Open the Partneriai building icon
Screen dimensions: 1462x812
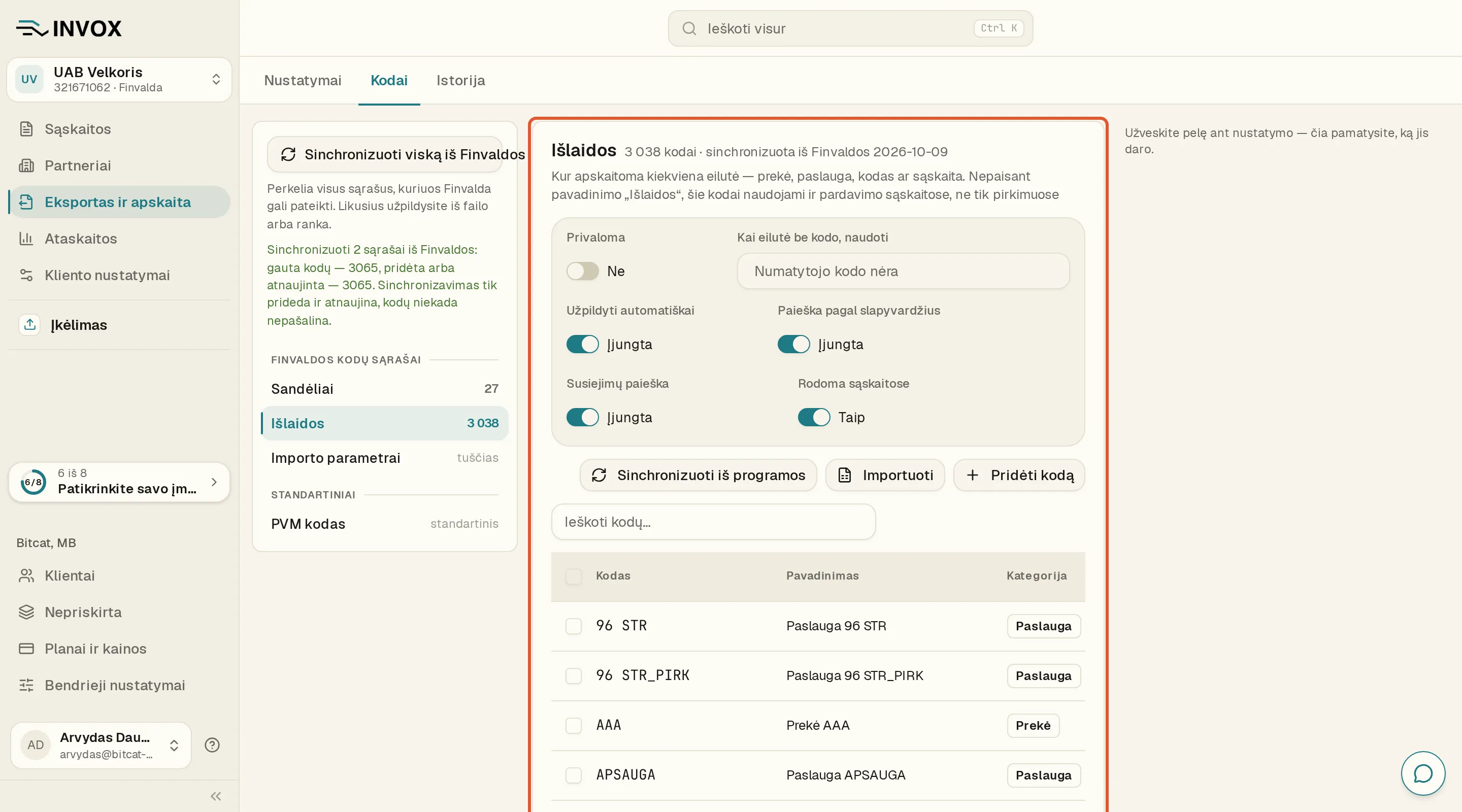tap(26, 165)
